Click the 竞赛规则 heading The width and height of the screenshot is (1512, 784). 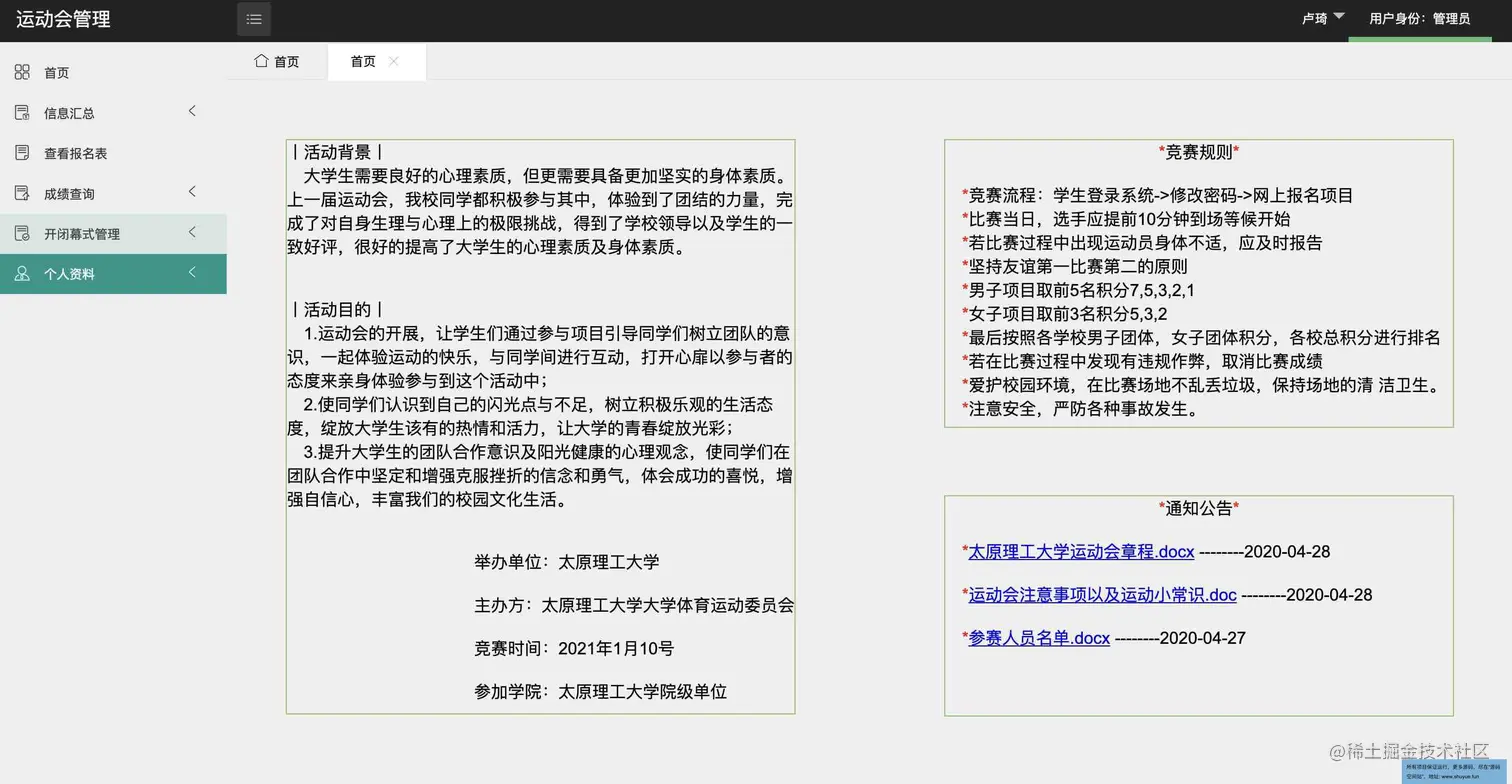pyautogui.click(x=1199, y=152)
